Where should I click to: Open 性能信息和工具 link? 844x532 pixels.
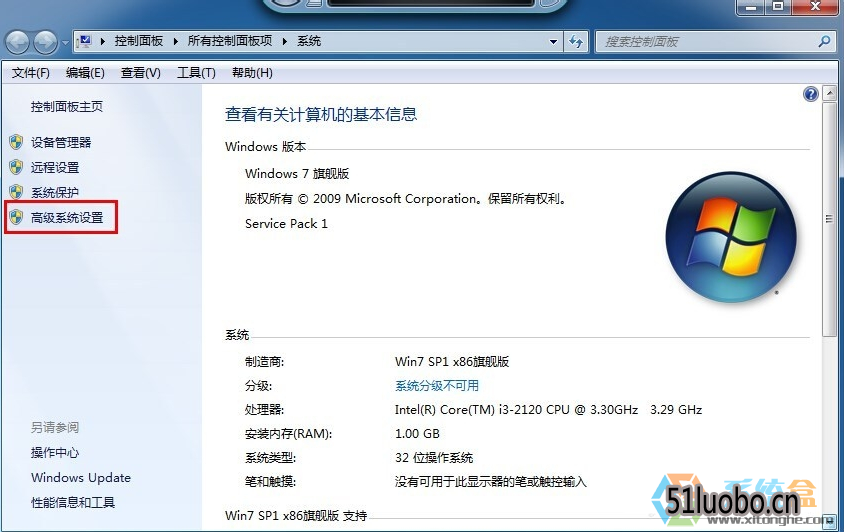coord(73,502)
